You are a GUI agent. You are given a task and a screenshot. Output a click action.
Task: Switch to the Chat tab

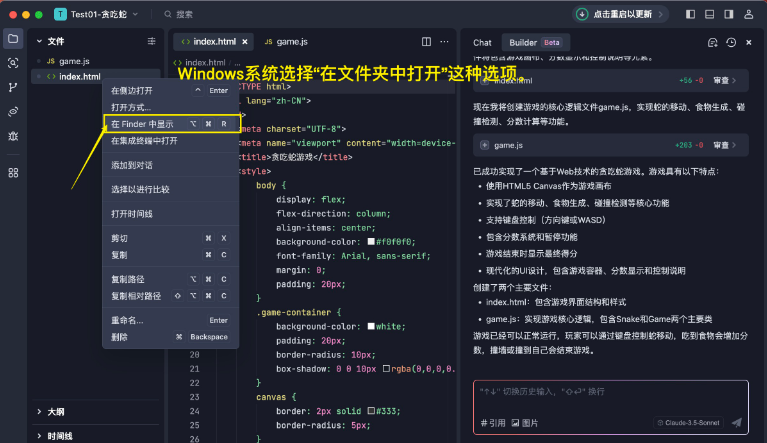click(x=482, y=43)
